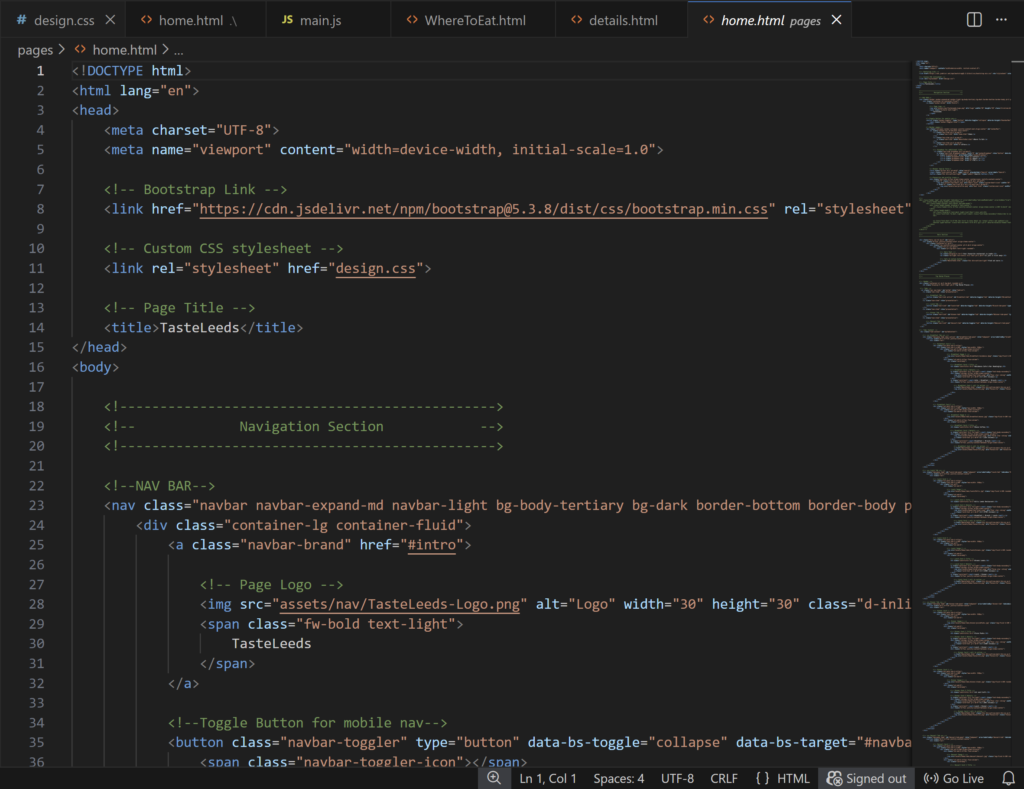Open the bootstrap.min.css CDN link

click(x=484, y=209)
